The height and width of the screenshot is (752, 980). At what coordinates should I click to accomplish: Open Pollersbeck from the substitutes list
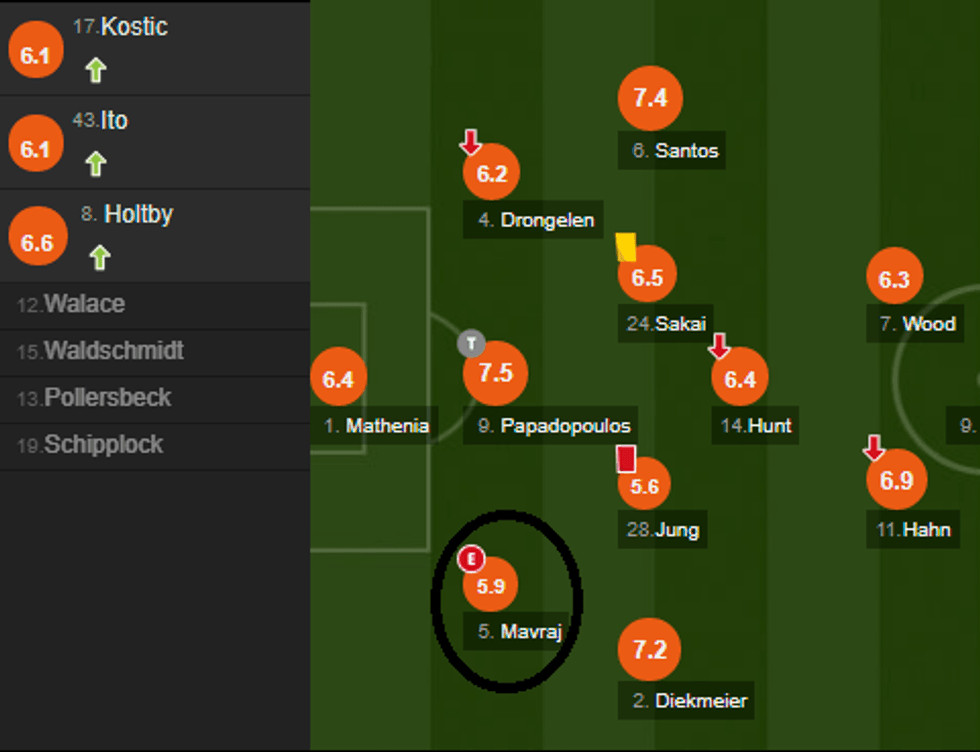tap(107, 398)
